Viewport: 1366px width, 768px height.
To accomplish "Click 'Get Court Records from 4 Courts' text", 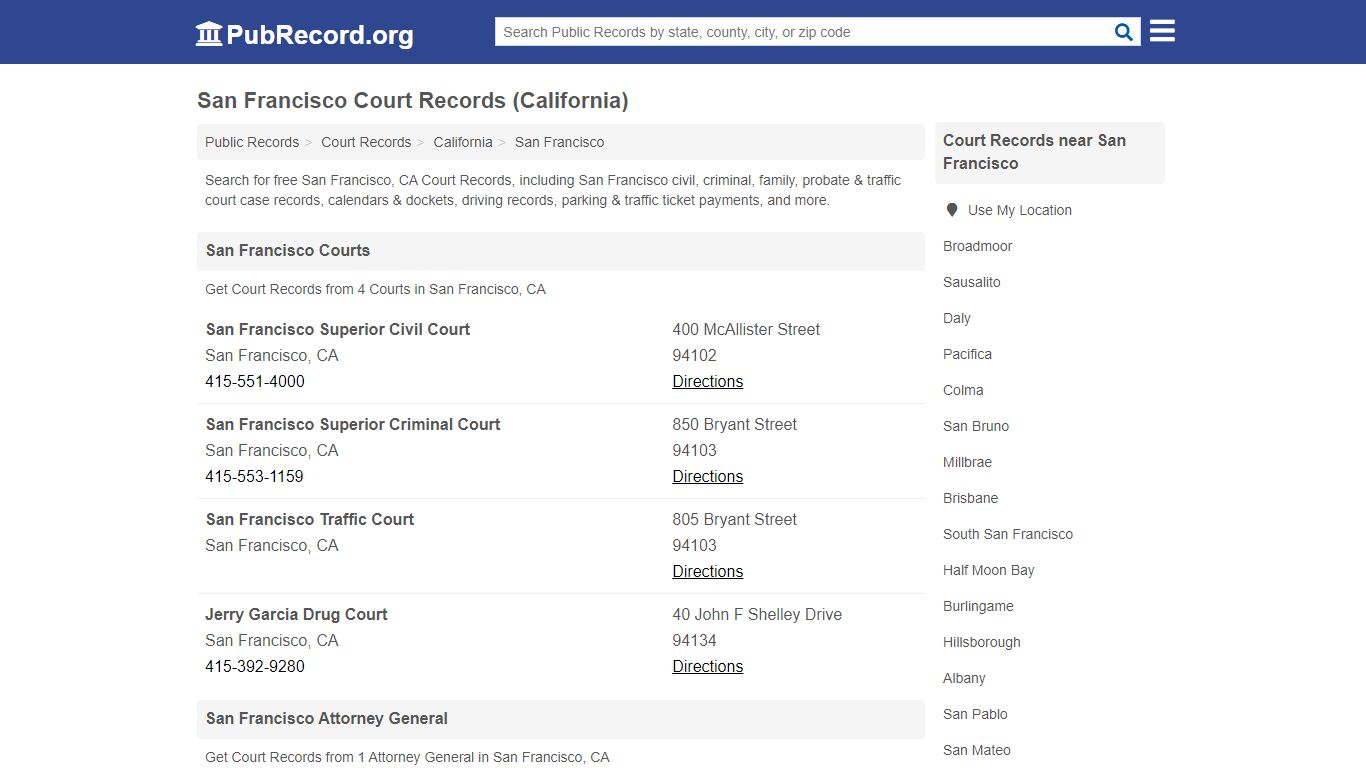I will [x=375, y=289].
